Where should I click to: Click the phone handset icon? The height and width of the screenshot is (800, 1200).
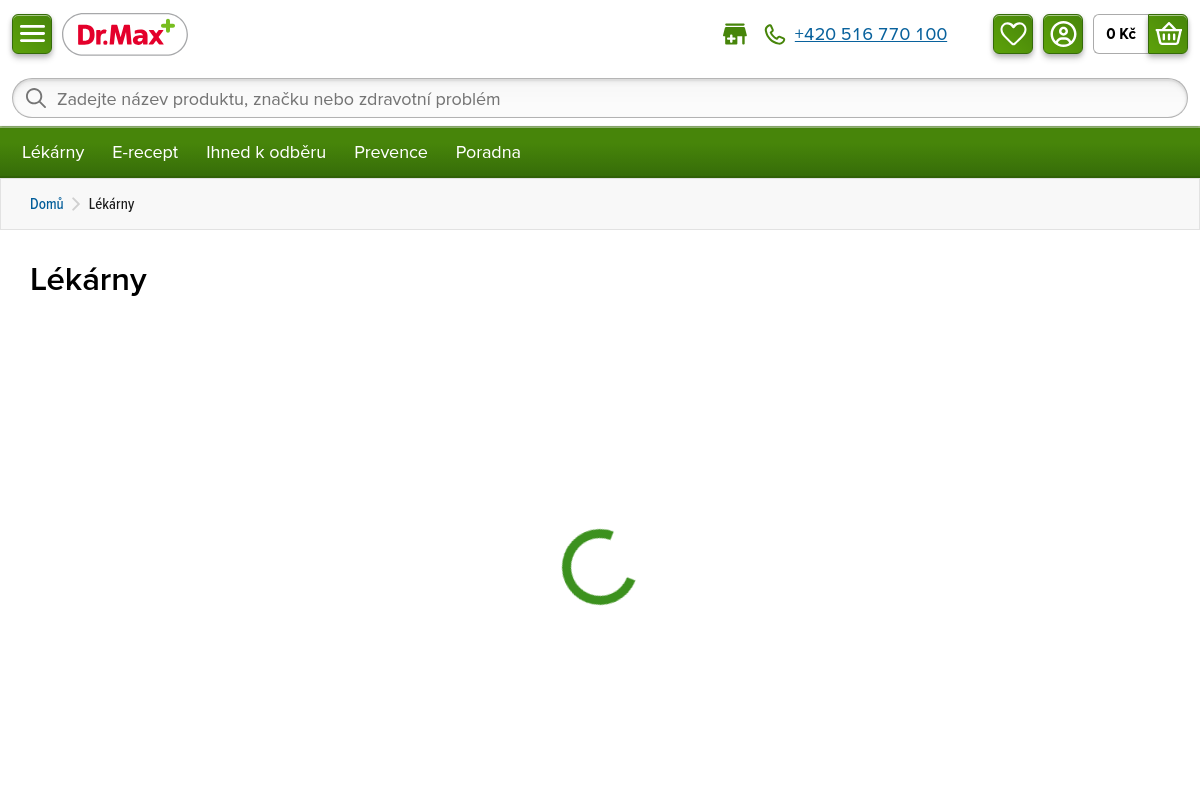coord(775,34)
